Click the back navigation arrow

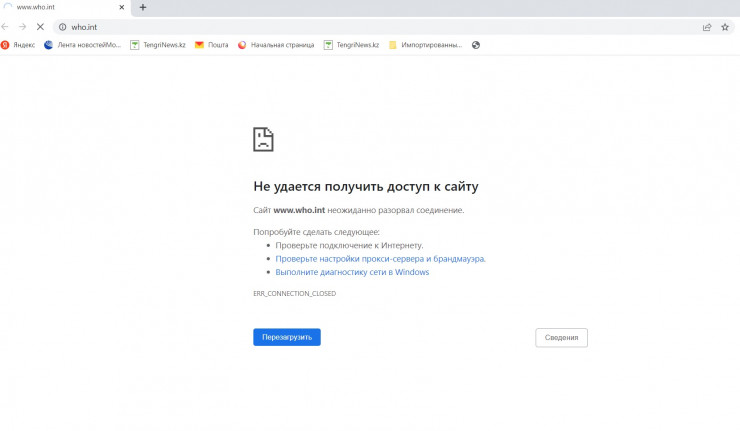coord(6,27)
